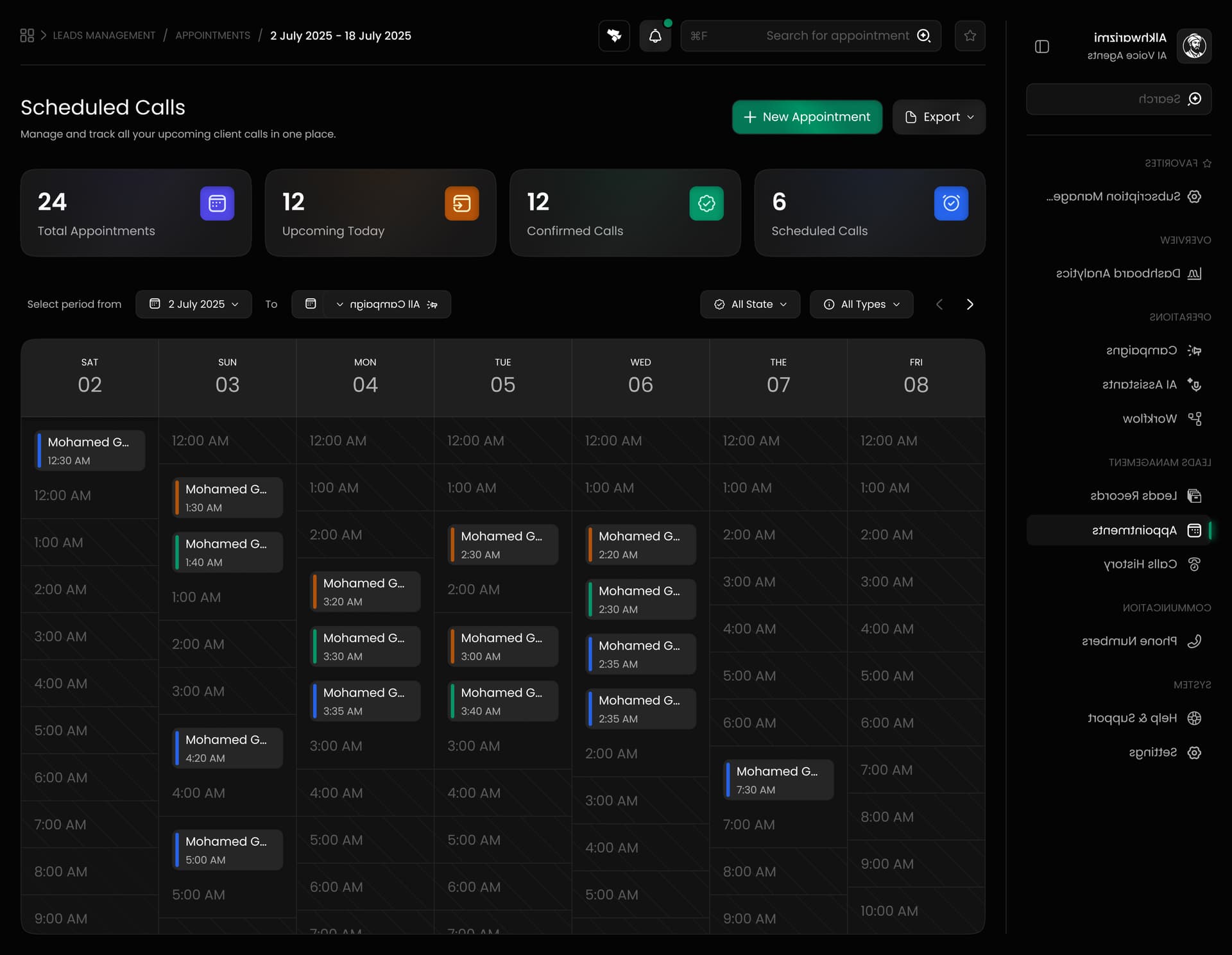
Task: Go to LEADS MANAGEMENT via breadcrumb
Action: 104,35
